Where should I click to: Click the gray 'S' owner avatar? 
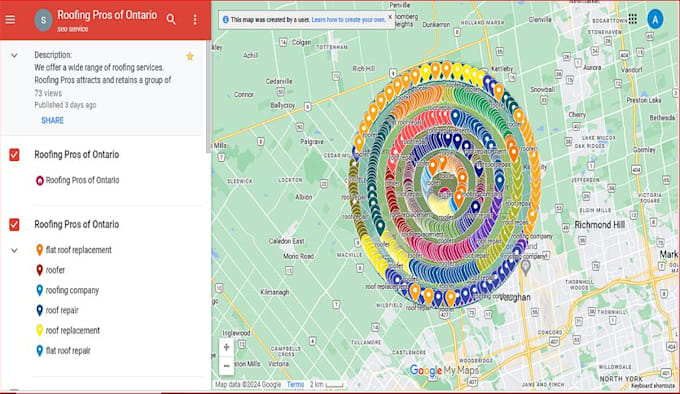43,20
